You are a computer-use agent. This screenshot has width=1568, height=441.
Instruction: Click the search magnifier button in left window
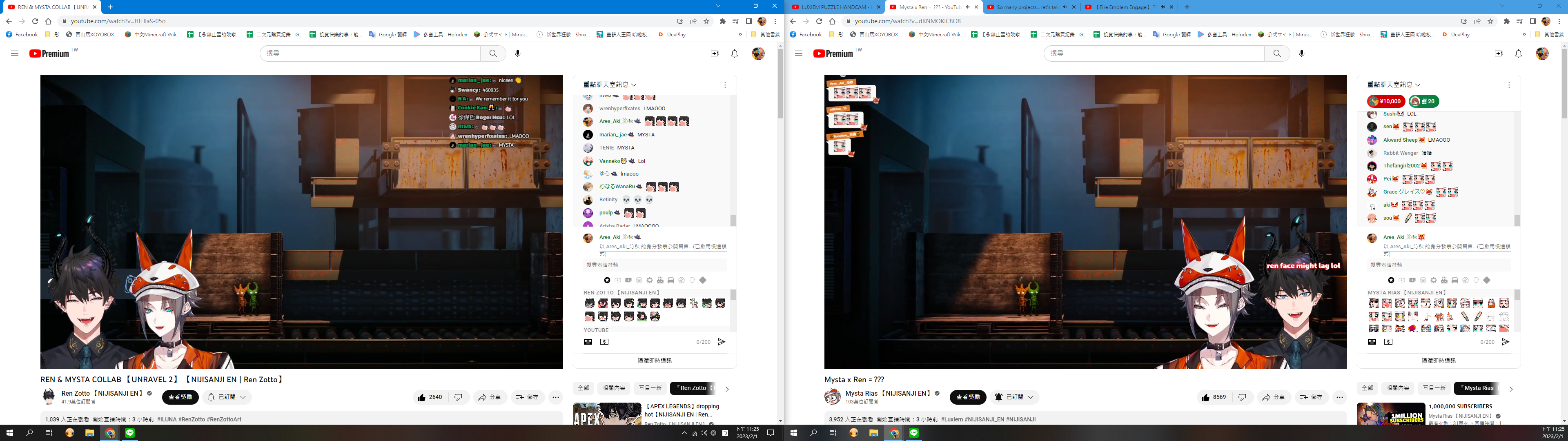pyautogui.click(x=493, y=53)
